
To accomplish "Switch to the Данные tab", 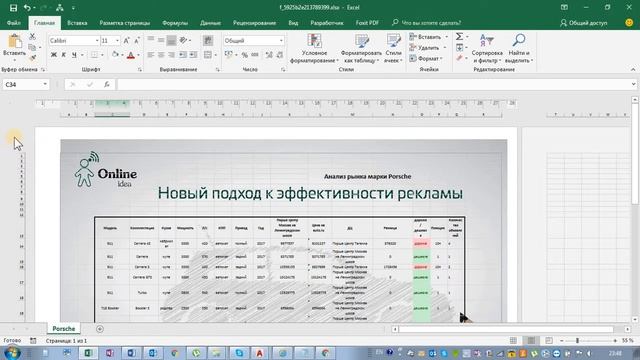I will [x=210, y=23].
